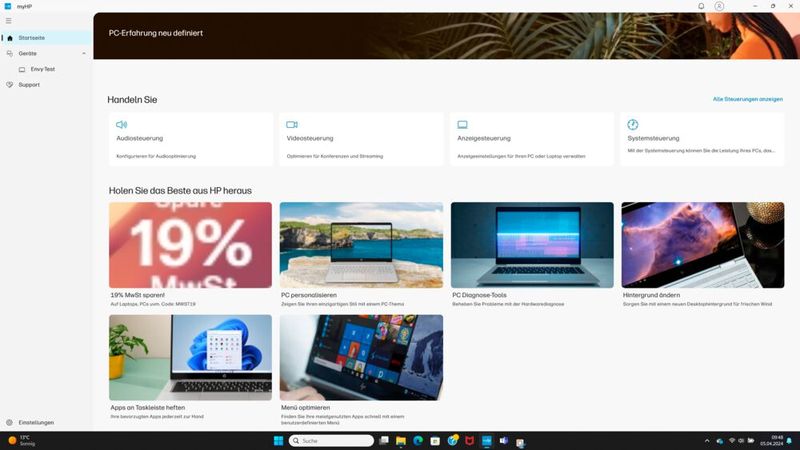Click the Systemsteuerung gauge icon
This screenshot has height=450, width=800.
coord(633,125)
